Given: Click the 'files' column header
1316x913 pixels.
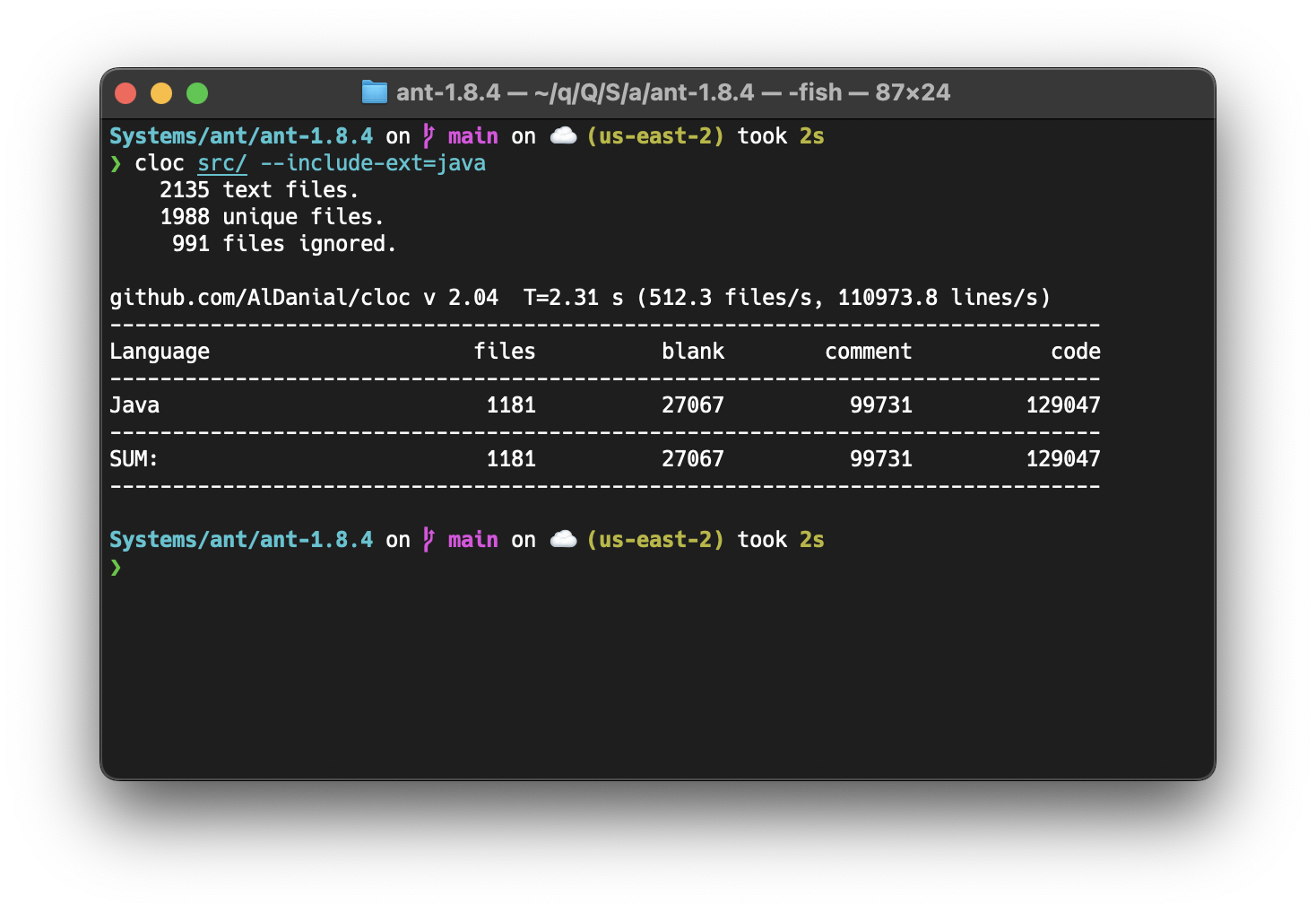Looking at the screenshot, I should pyautogui.click(x=505, y=352).
